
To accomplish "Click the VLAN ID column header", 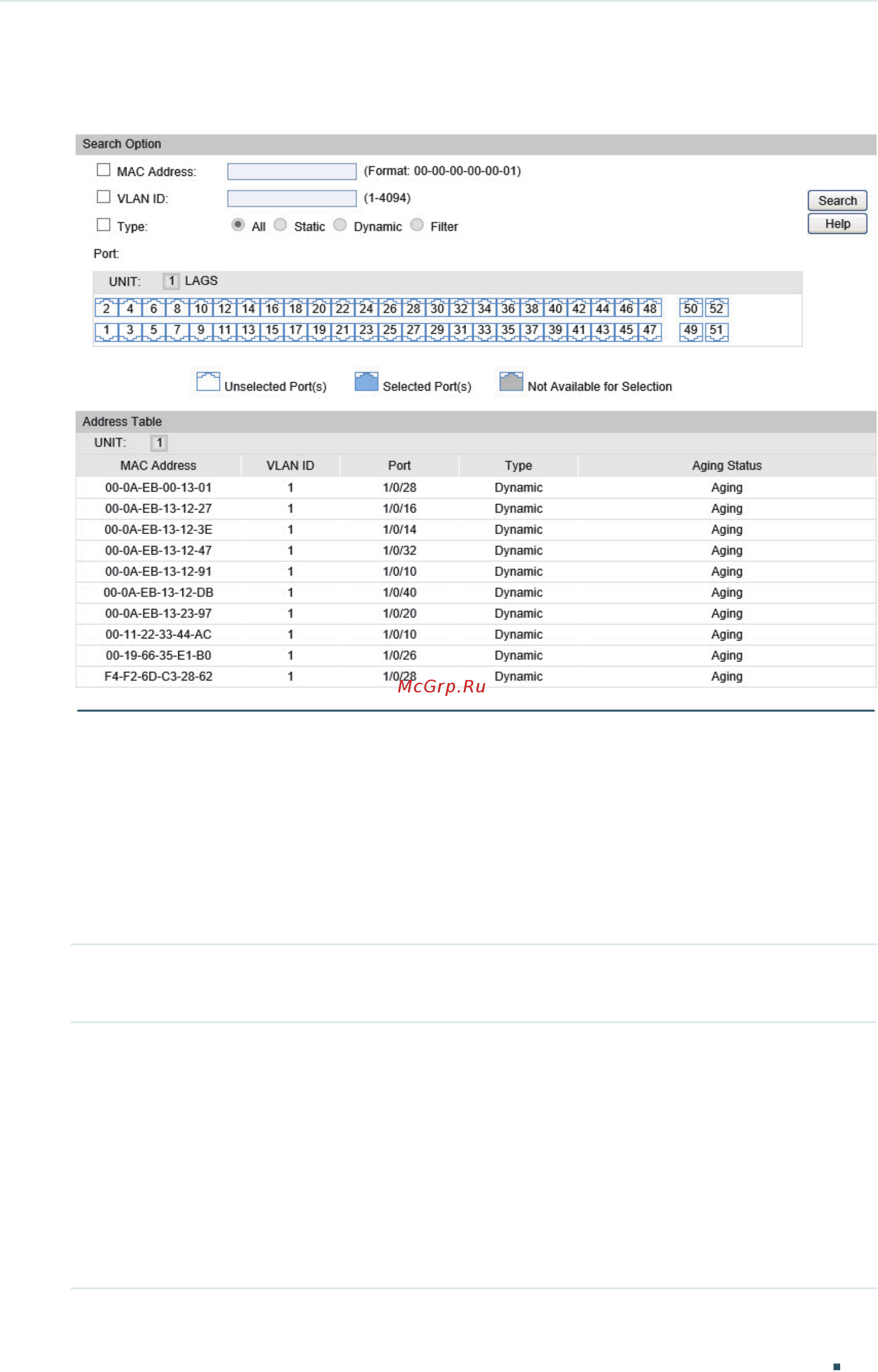I will coord(291,465).
